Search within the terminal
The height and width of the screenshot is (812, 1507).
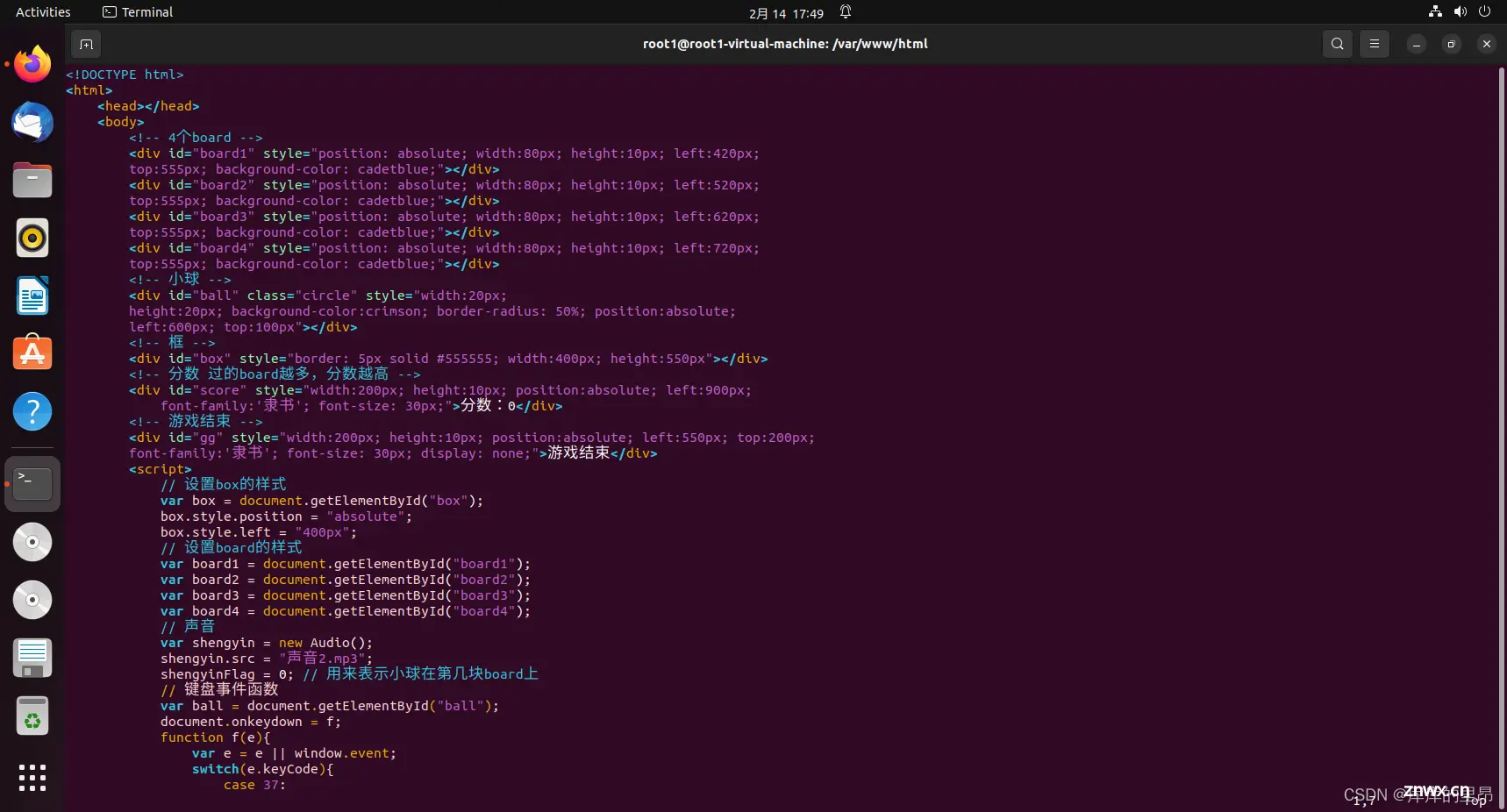click(x=1337, y=44)
